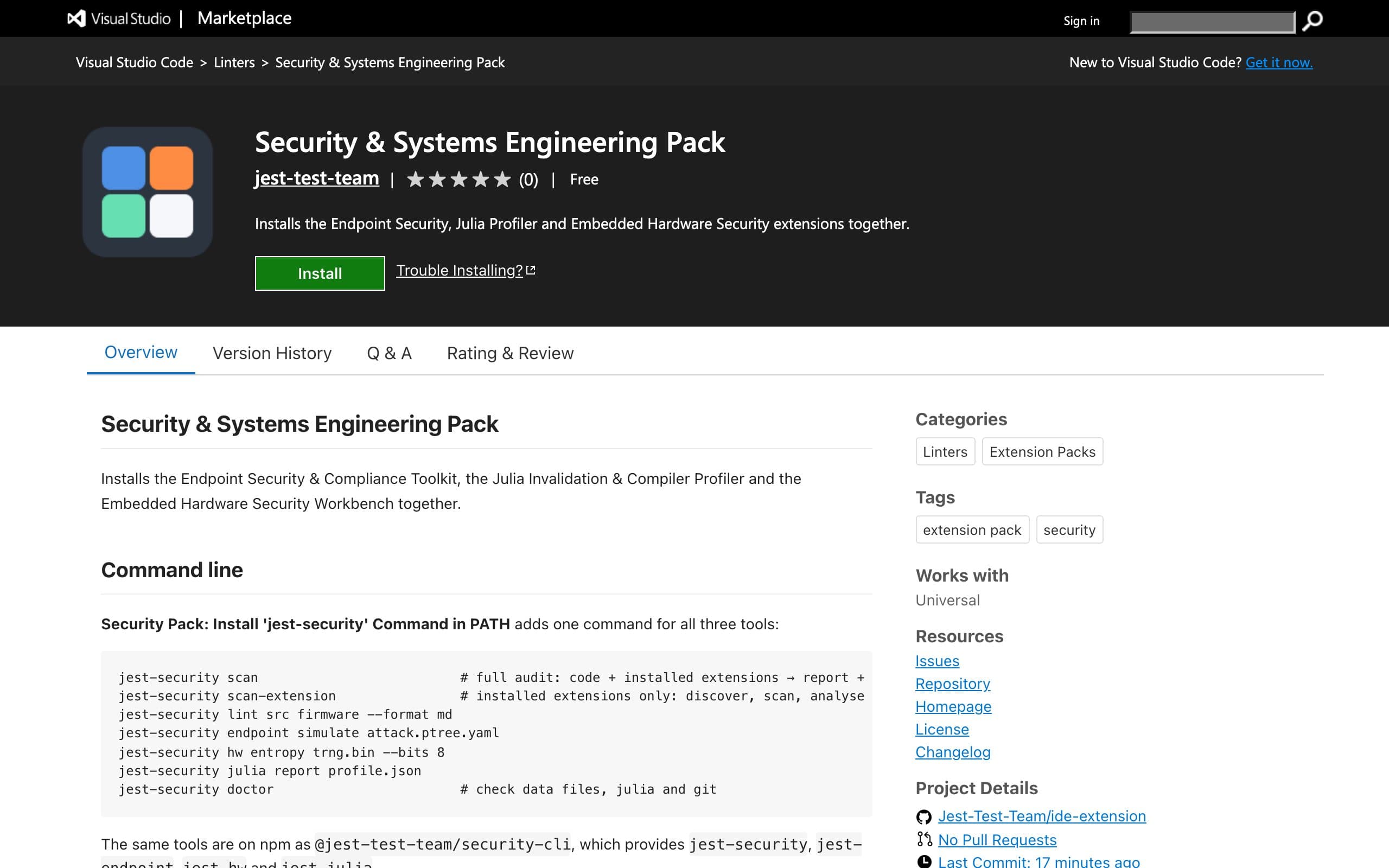Click the GitHub icon beside Jest-Test-Team/ide-extension

pos(923,816)
